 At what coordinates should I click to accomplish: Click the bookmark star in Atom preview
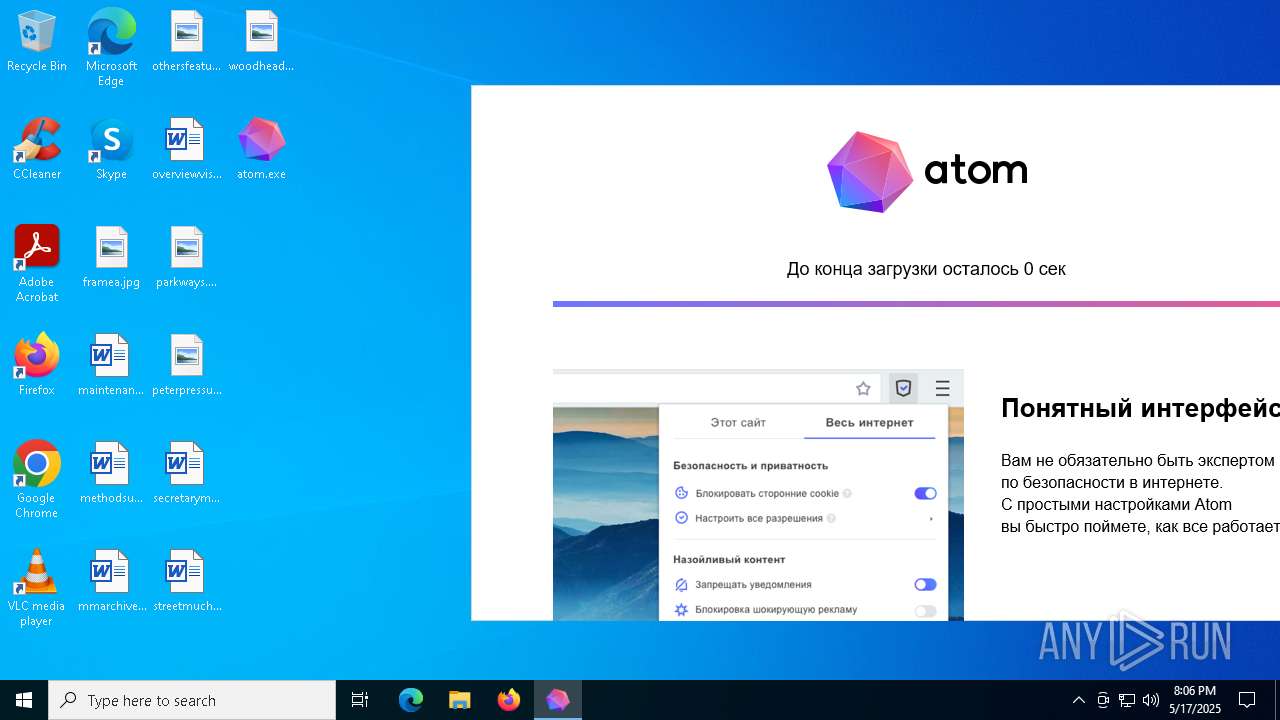pyautogui.click(x=863, y=388)
